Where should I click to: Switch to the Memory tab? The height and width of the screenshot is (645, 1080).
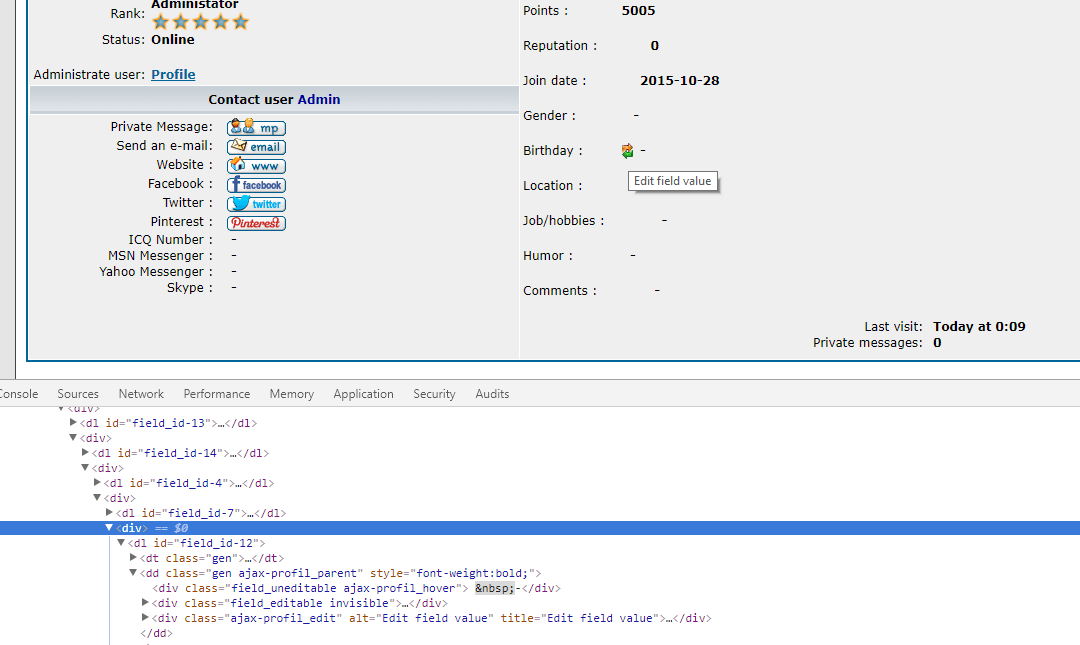coord(291,393)
